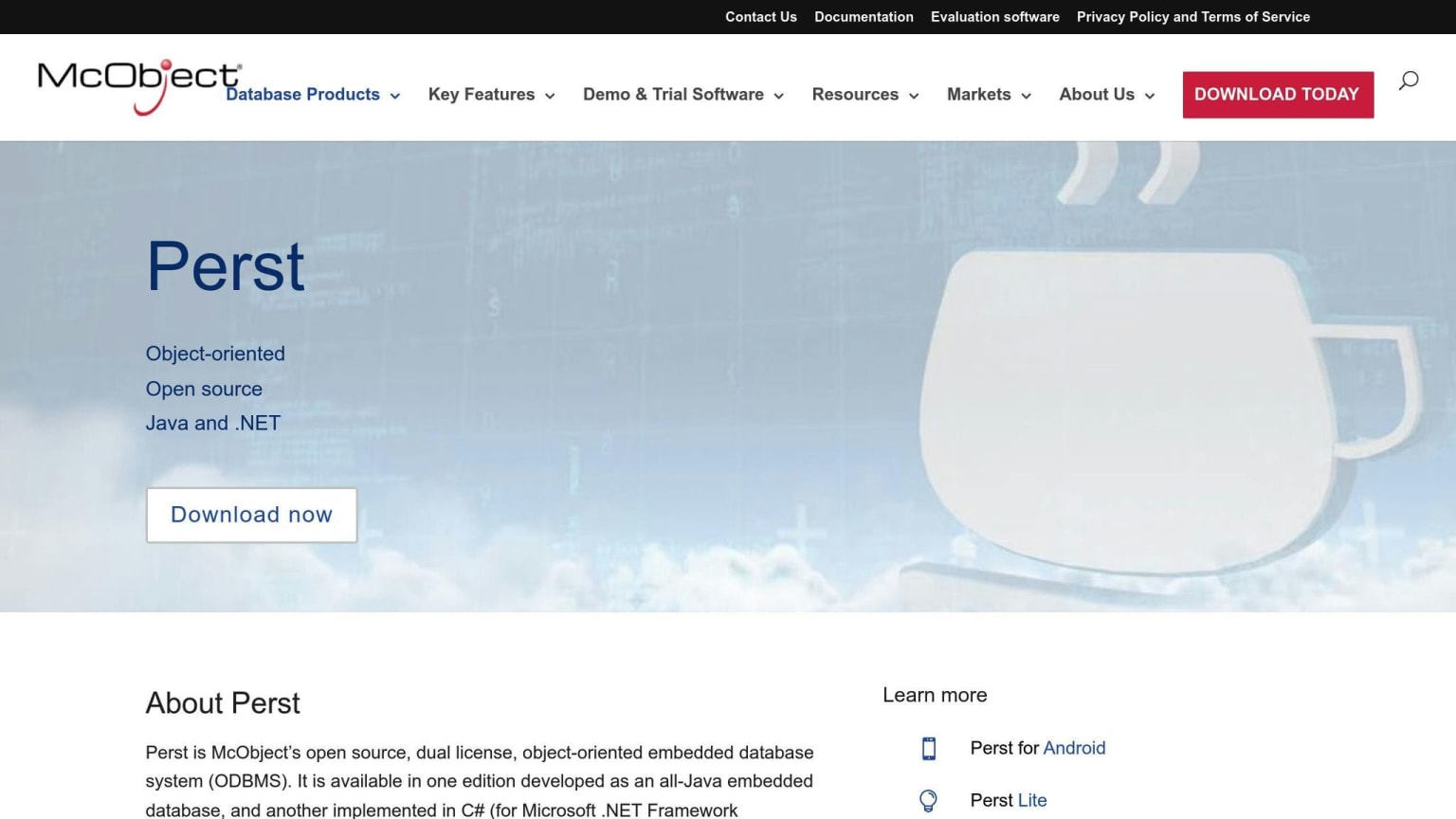Click the About Perst heading

tap(223, 703)
